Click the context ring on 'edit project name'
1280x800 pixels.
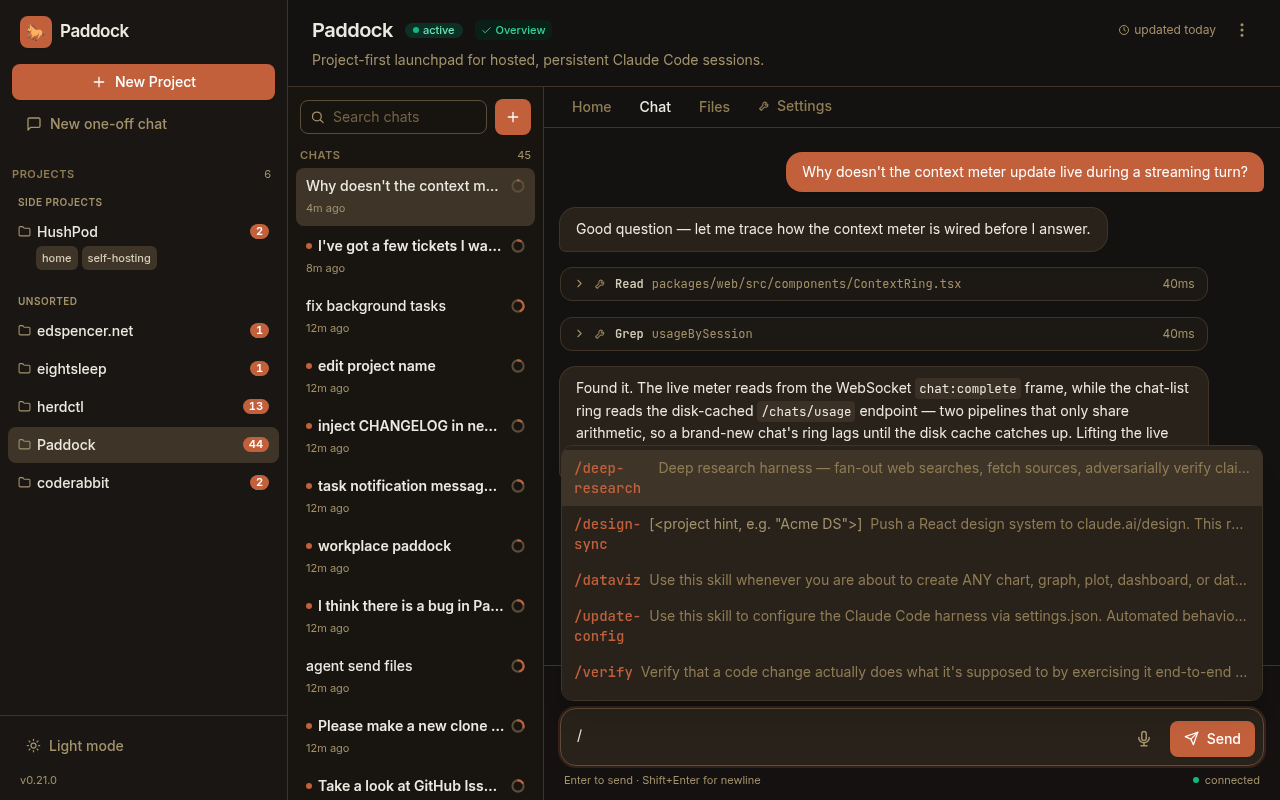pyautogui.click(x=518, y=366)
